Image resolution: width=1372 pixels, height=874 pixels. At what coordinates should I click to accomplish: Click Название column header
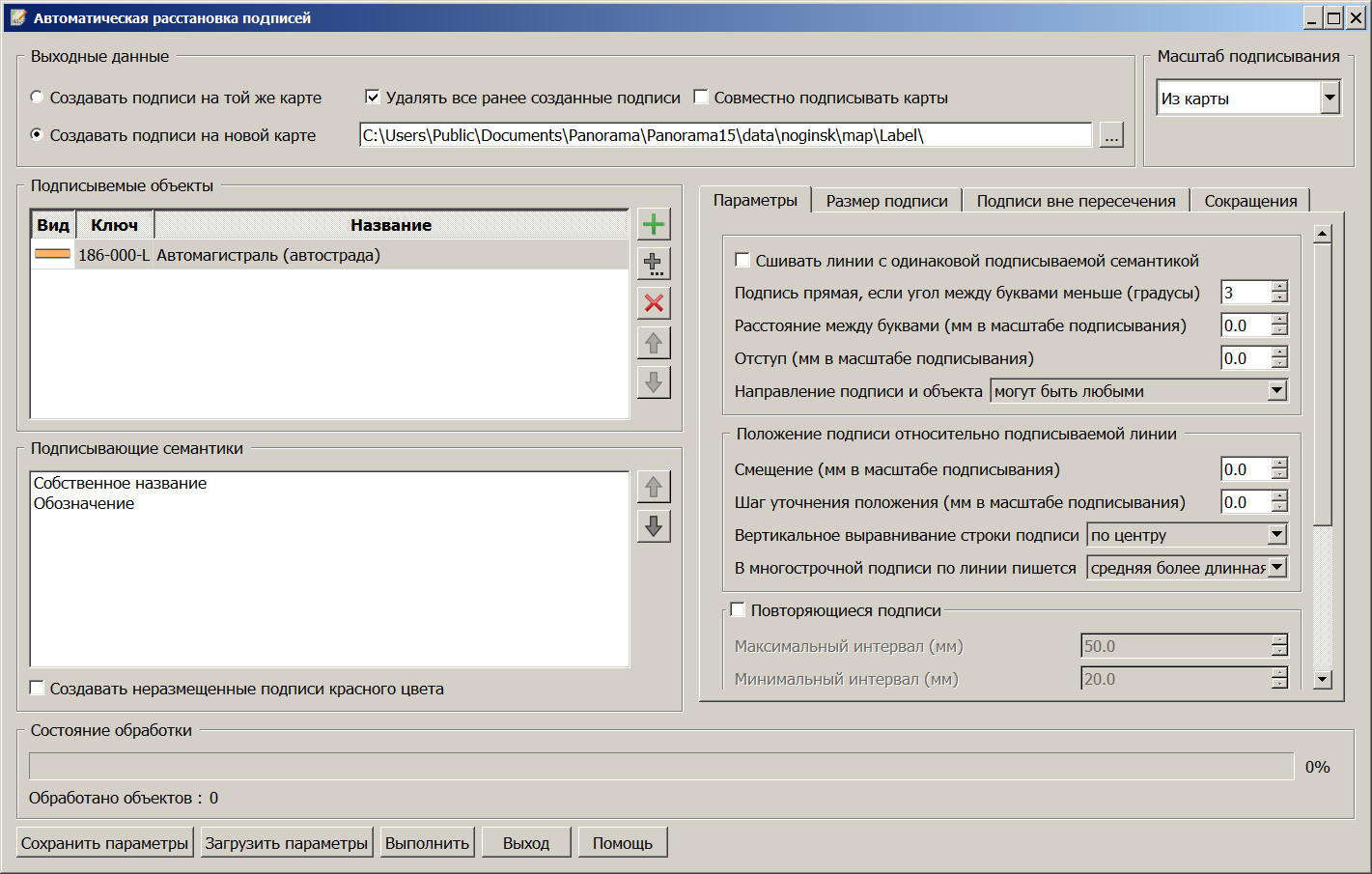pos(391,225)
